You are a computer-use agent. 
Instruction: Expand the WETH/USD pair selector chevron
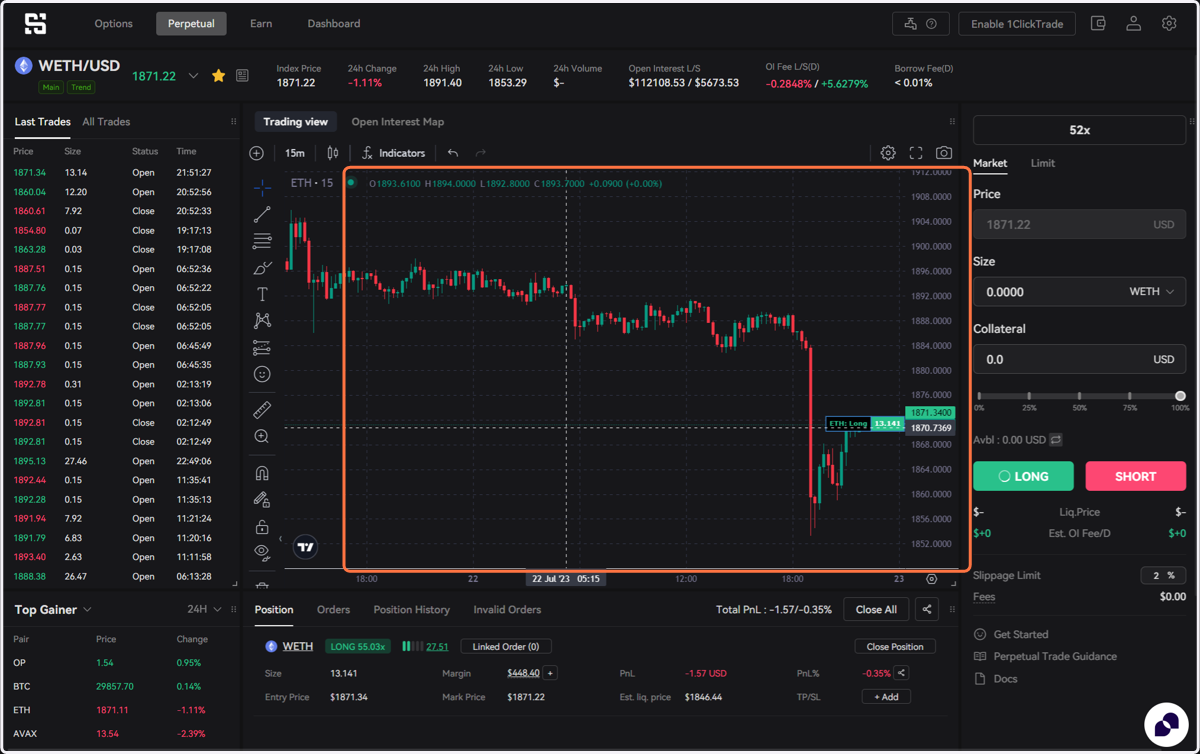point(193,76)
